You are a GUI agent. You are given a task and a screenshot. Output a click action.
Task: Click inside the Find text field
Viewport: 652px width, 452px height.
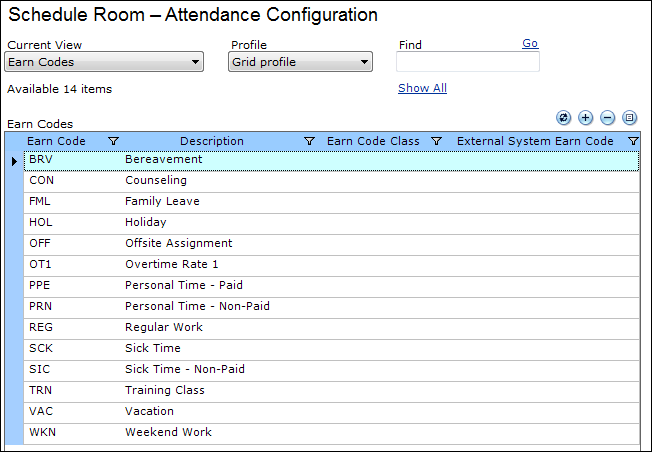pyautogui.click(x=468, y=62)
